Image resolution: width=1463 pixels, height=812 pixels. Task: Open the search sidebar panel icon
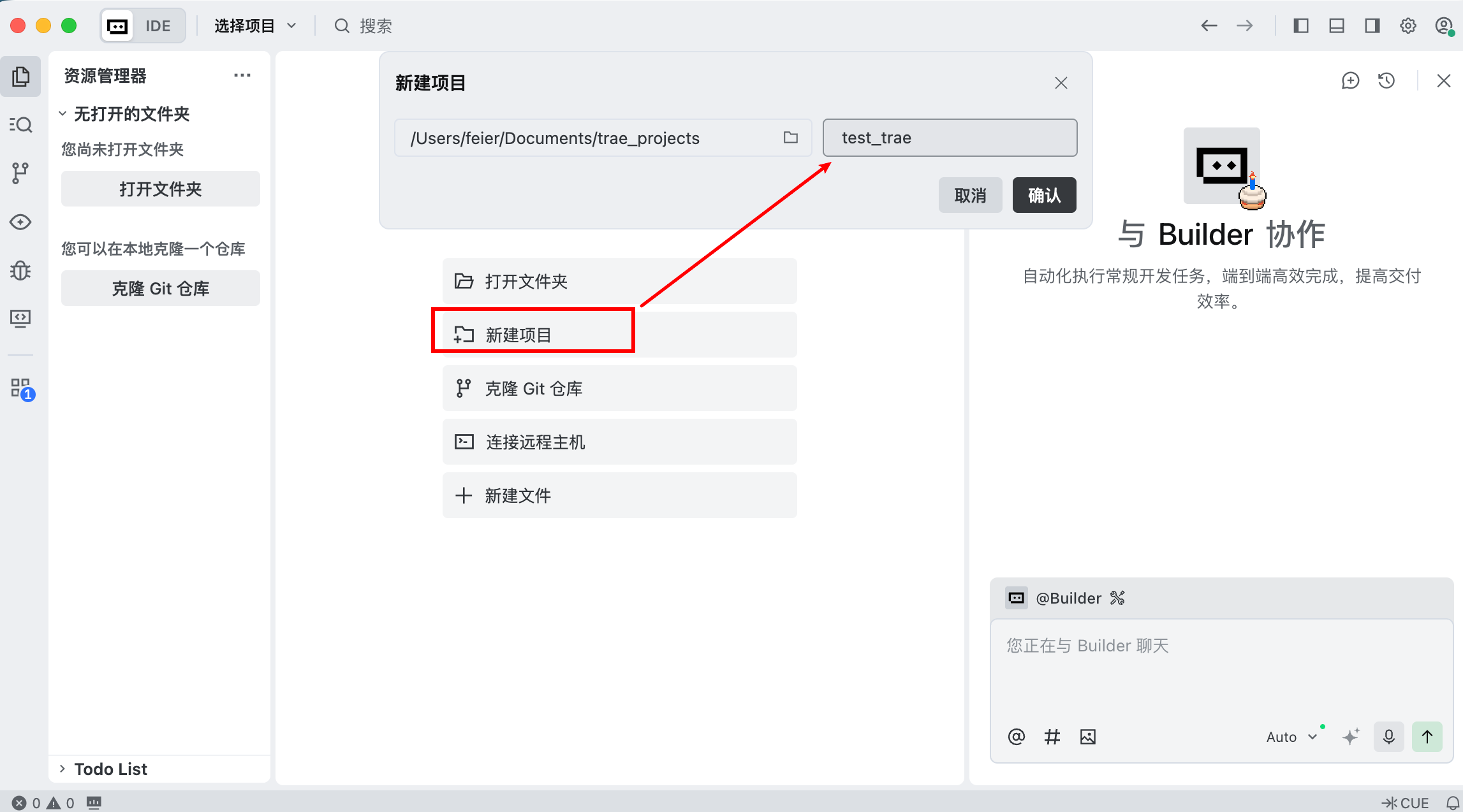20,124
